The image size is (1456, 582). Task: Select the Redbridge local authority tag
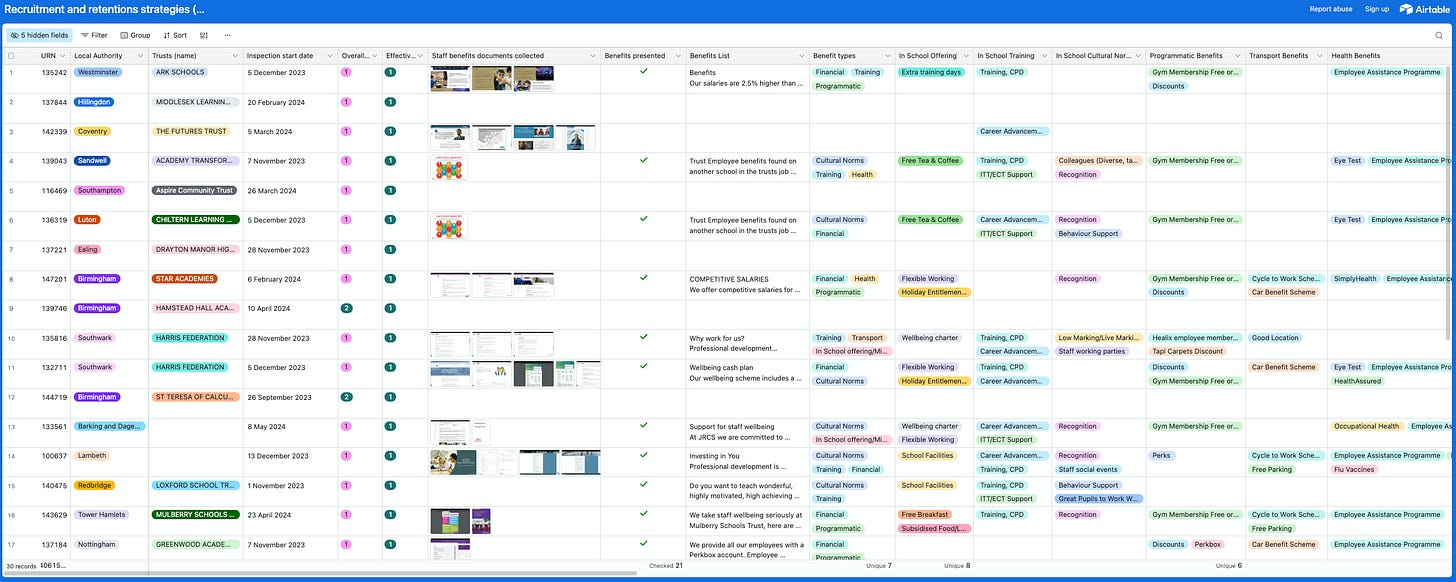point(95,485)
